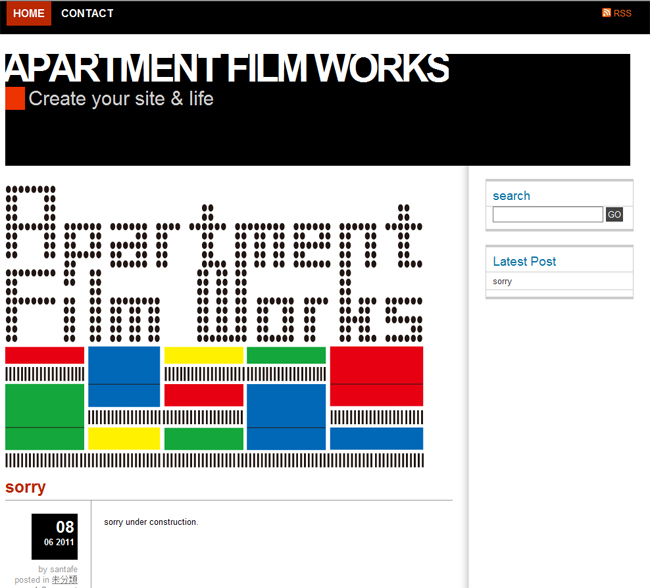Open the category link after 'posted in'
This screenshot has width=650, height=588.
(x=64, y=580)
